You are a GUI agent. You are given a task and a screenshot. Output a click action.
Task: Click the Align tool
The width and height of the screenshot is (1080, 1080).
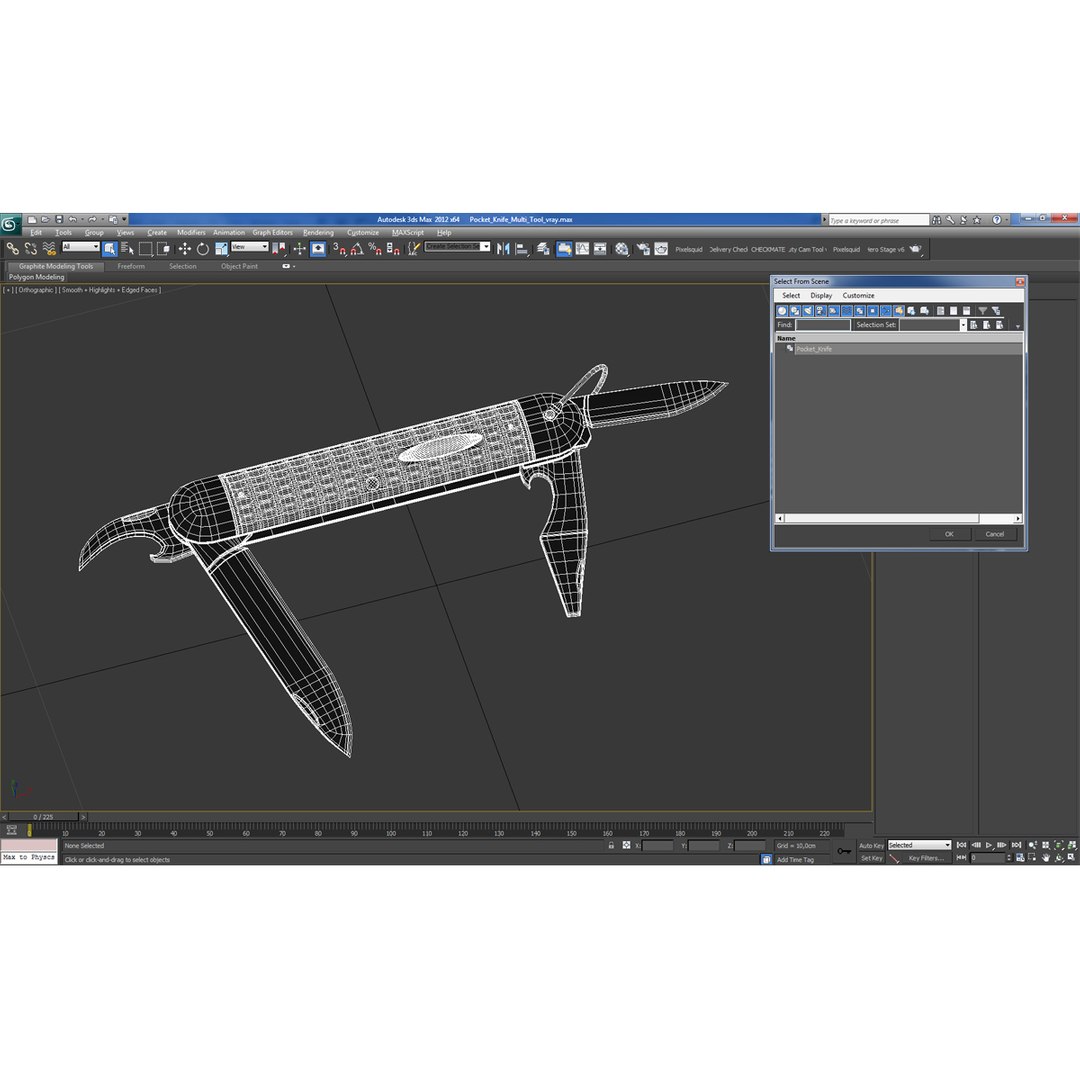[521, 249]
